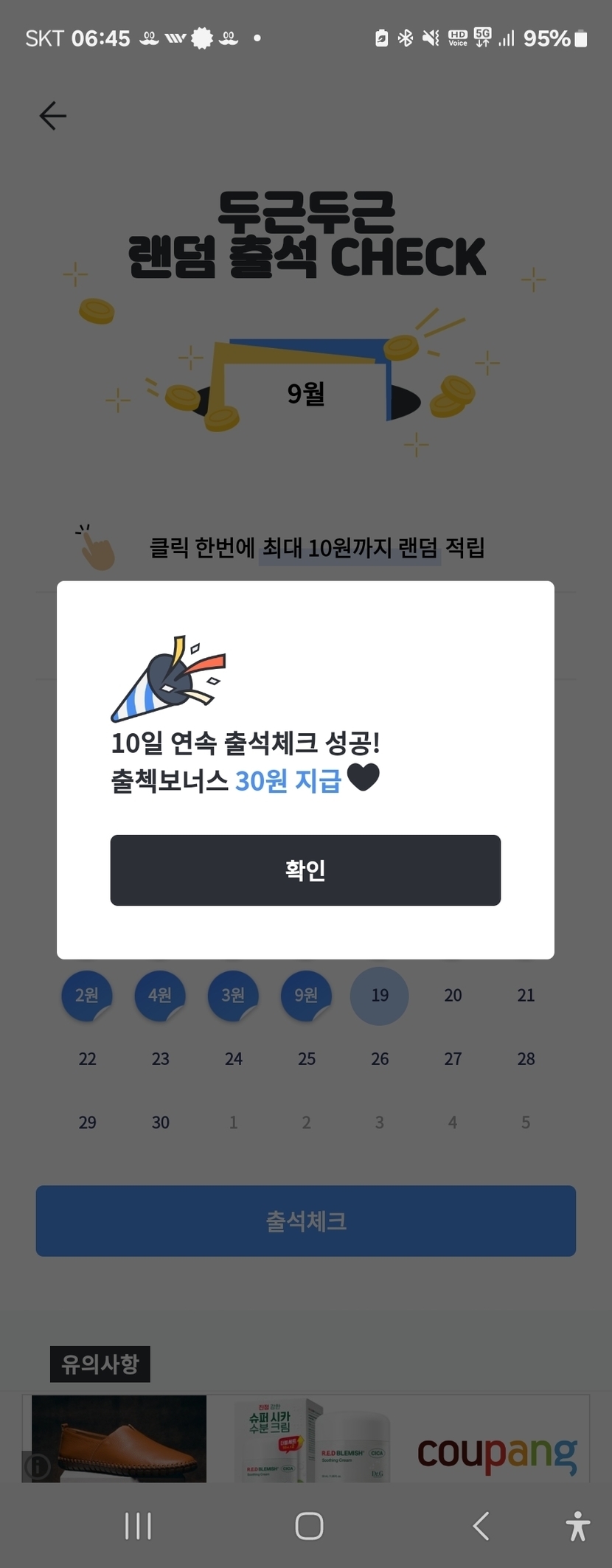The width and height of the screenshot is (612, 1568).
Task: Select calendar day 25
Action: [x=307, y=1059]
